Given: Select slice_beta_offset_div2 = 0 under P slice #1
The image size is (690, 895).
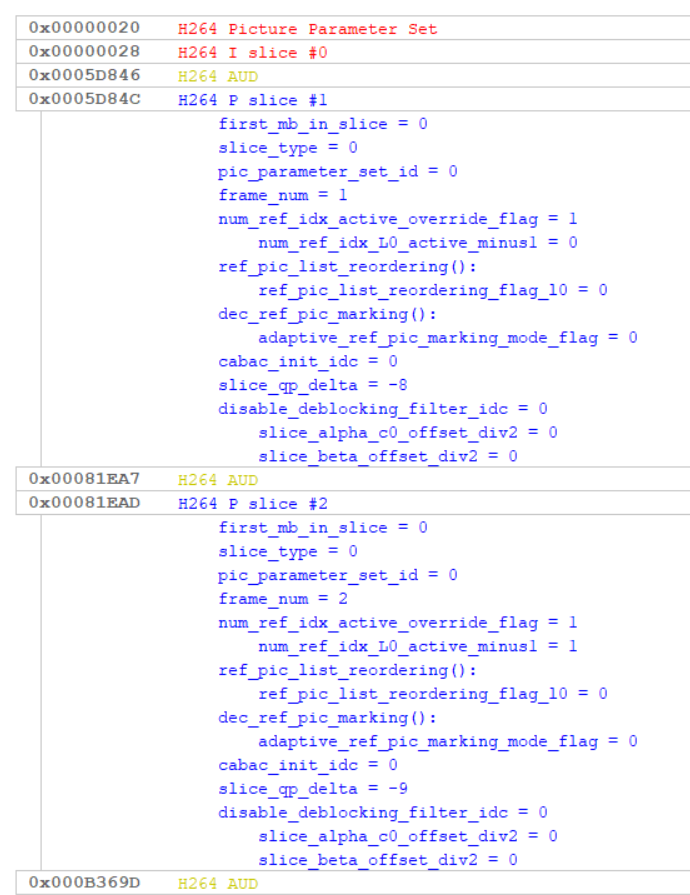Looking at the screenshot, I should [x=388, y=456].
